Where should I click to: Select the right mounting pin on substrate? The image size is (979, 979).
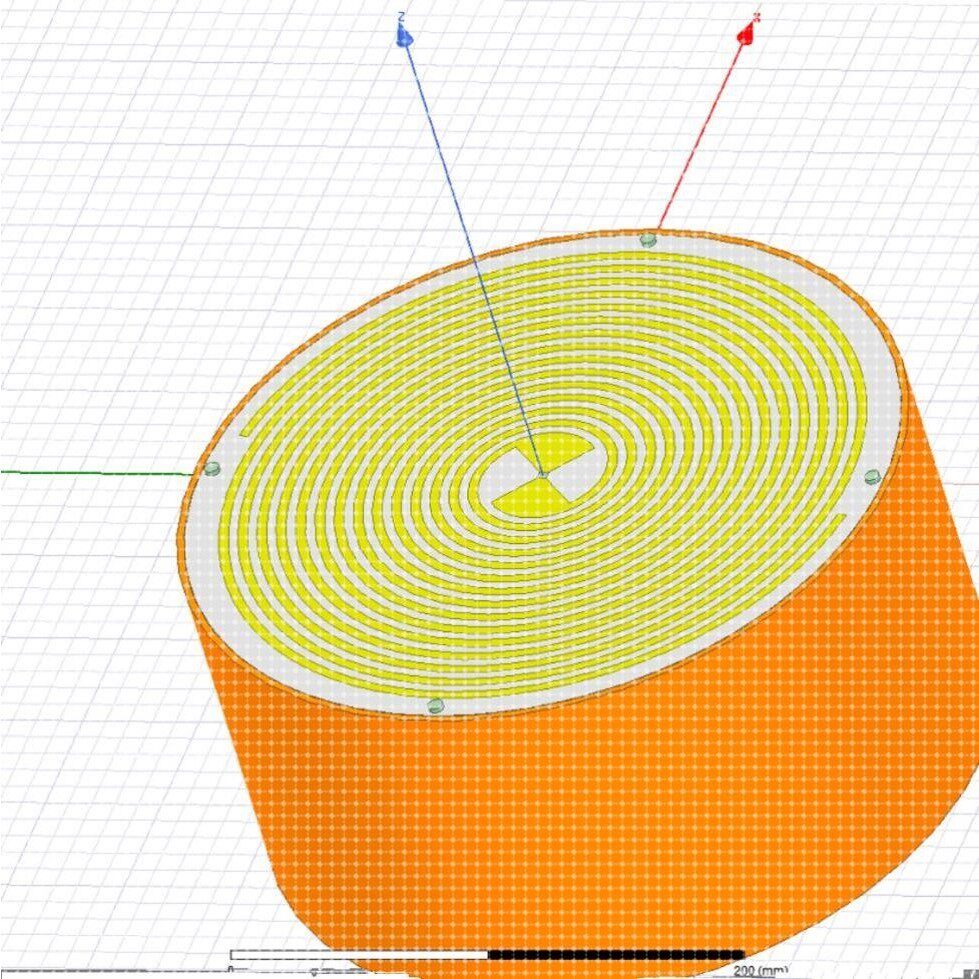[x=872, y=478]
